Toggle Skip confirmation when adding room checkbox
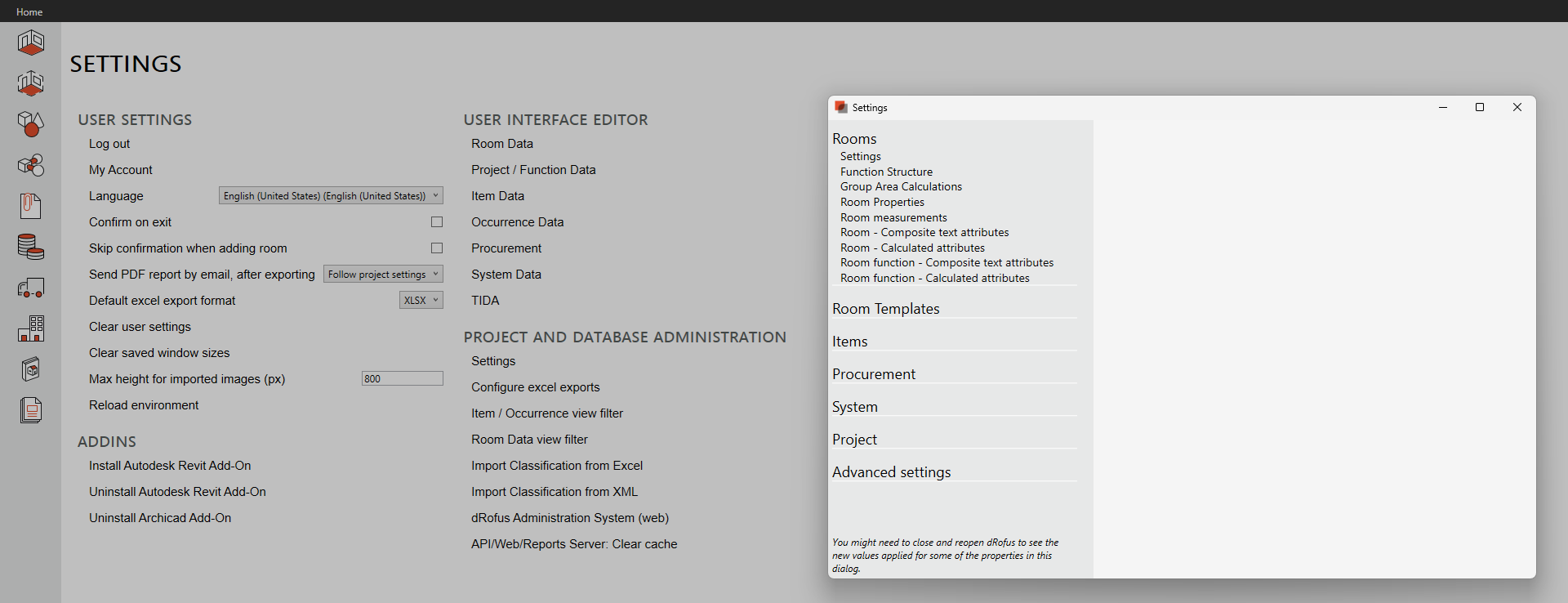 (437, 248)
